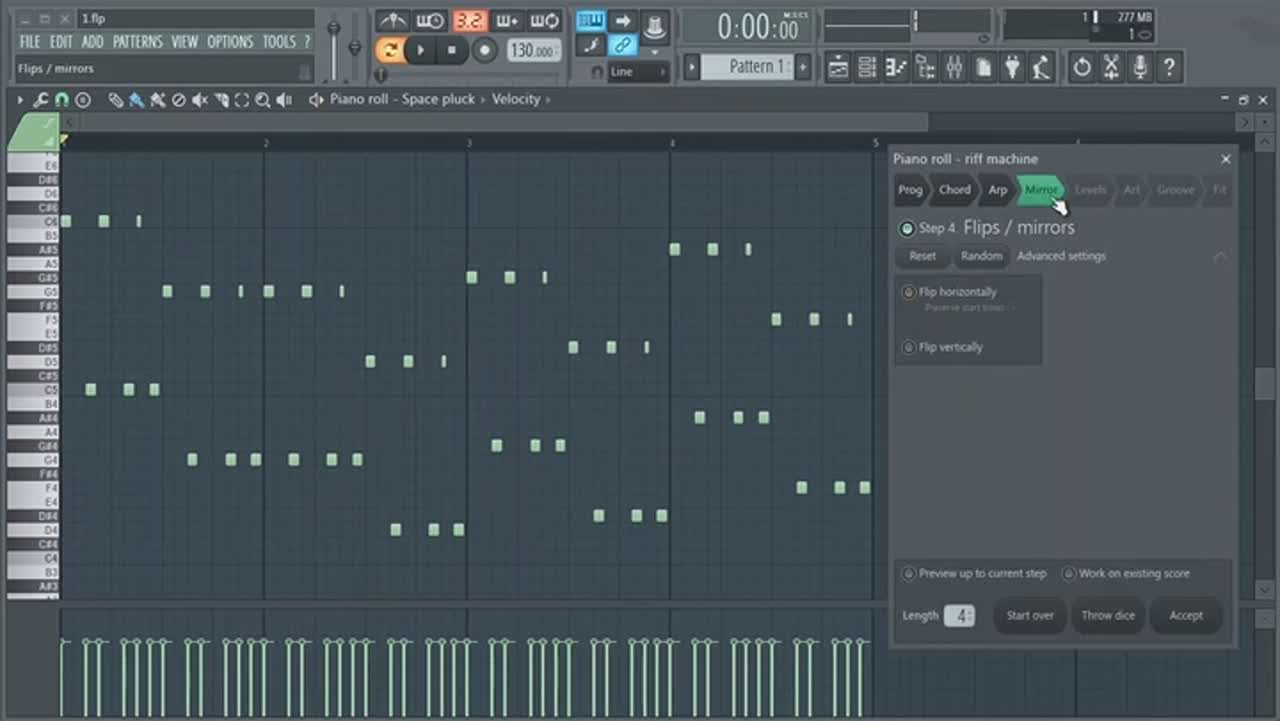Click the microphone recording icon
This screenshot has height=721, width=1280.
(1139, 68)
